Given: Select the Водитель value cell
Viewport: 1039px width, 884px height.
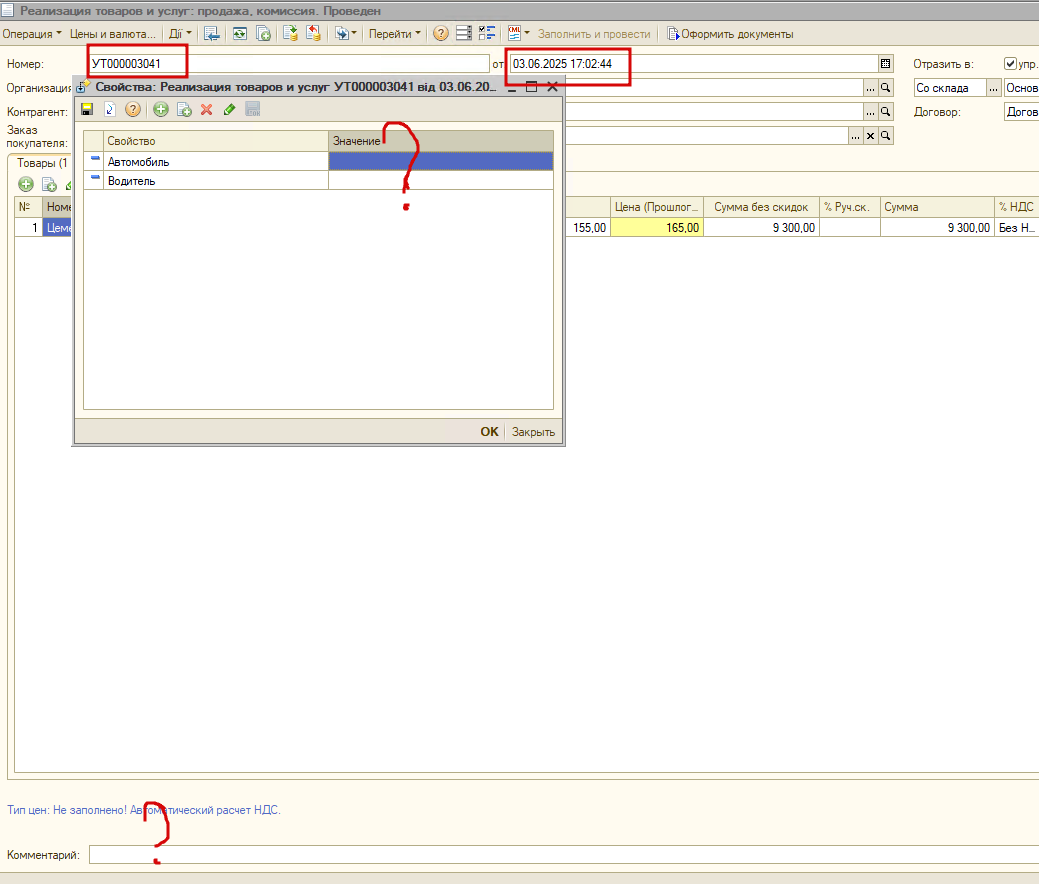Looking at the screenshot, I should pos(441,180).
